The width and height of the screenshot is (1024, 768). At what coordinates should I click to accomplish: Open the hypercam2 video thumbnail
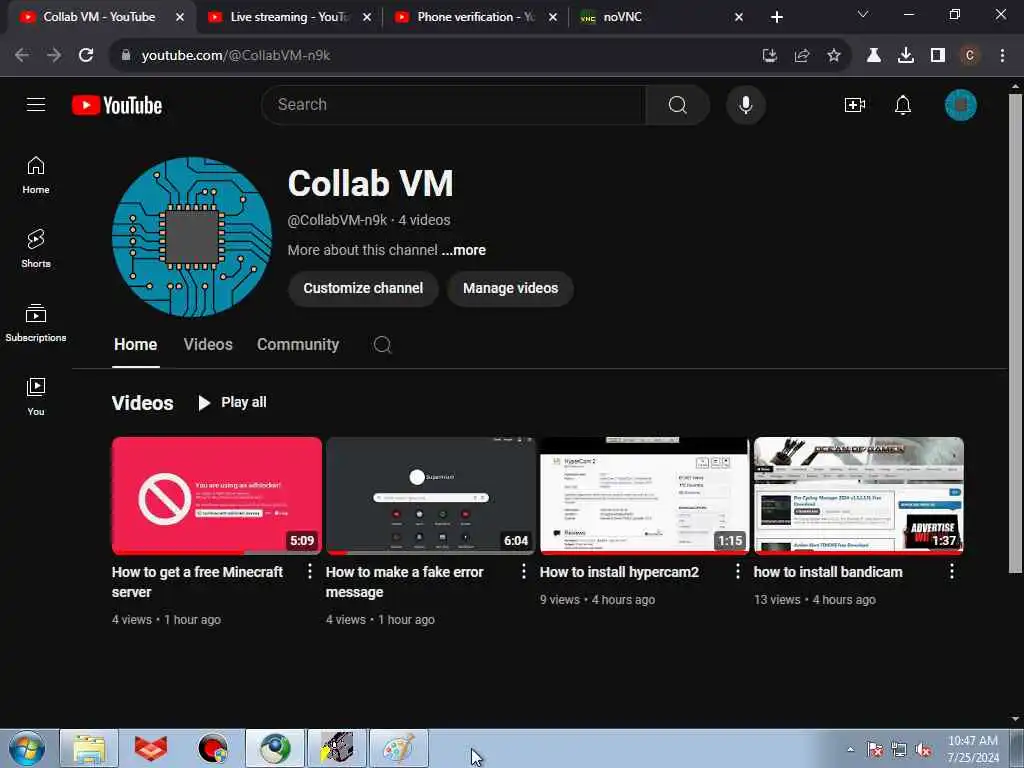coord(645,496)
